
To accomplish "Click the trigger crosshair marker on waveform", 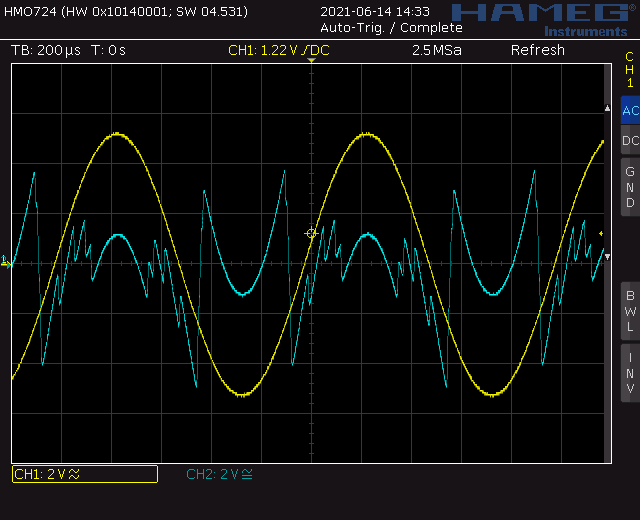I will pos(311,233).
